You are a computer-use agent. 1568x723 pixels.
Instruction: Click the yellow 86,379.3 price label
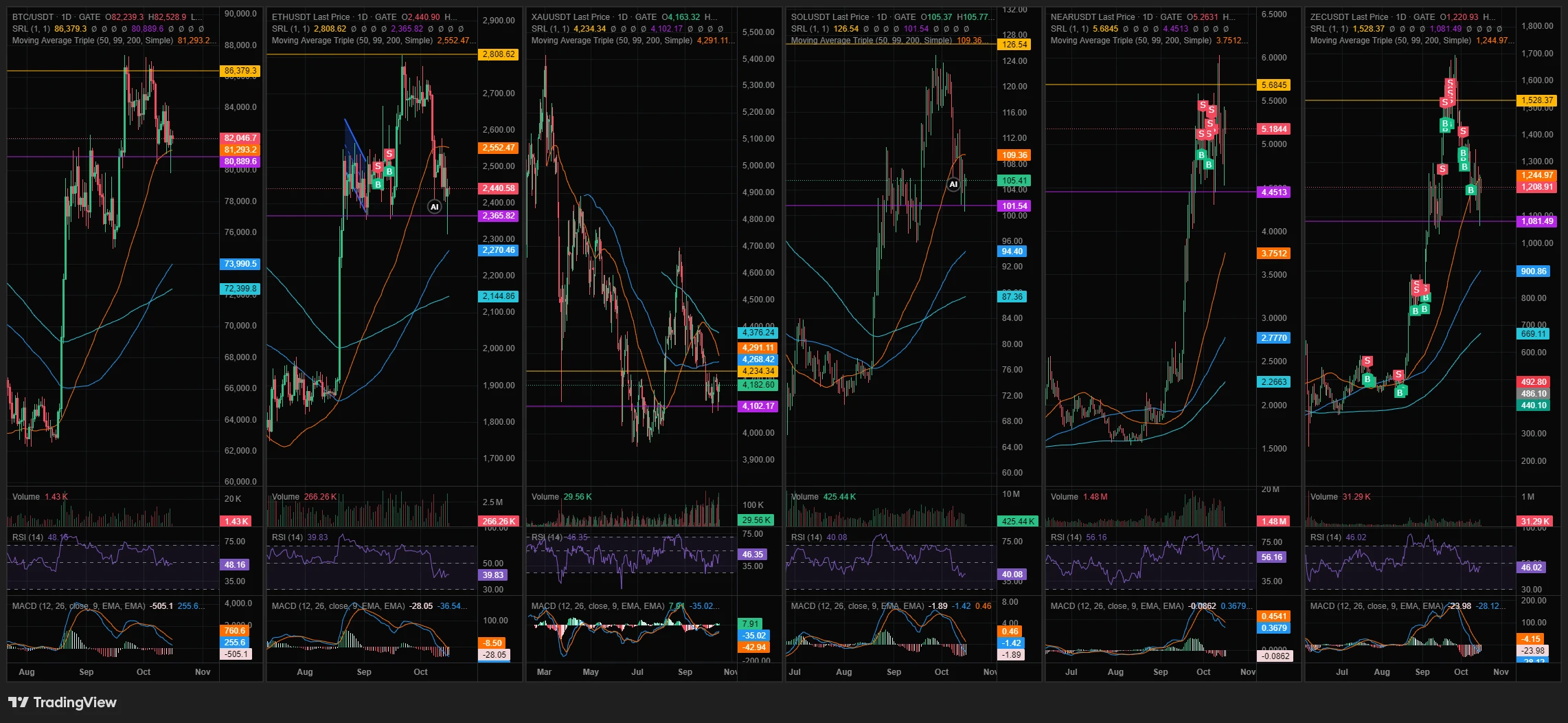[x=240, y=71]
